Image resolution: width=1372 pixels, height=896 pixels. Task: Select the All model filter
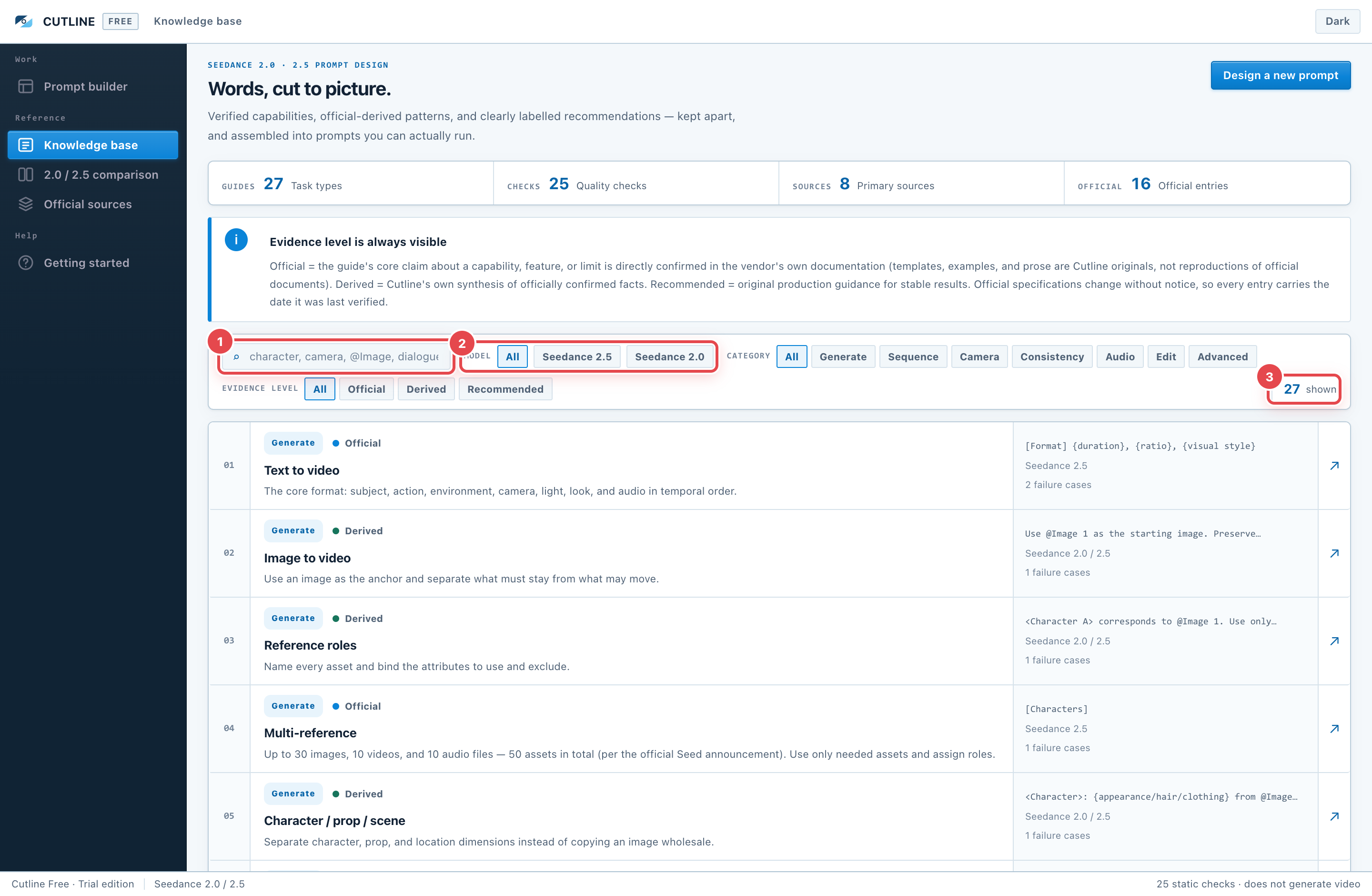(513, 357)
